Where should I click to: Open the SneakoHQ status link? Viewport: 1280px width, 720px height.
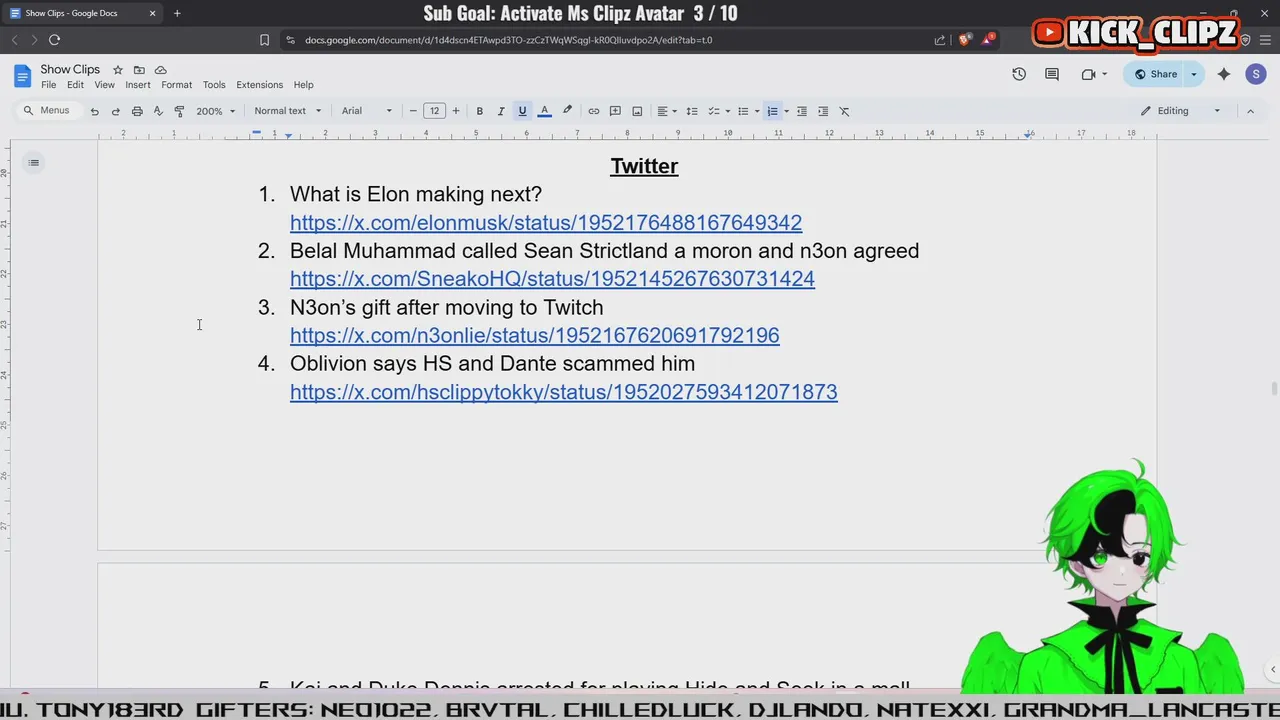(552, 279)
